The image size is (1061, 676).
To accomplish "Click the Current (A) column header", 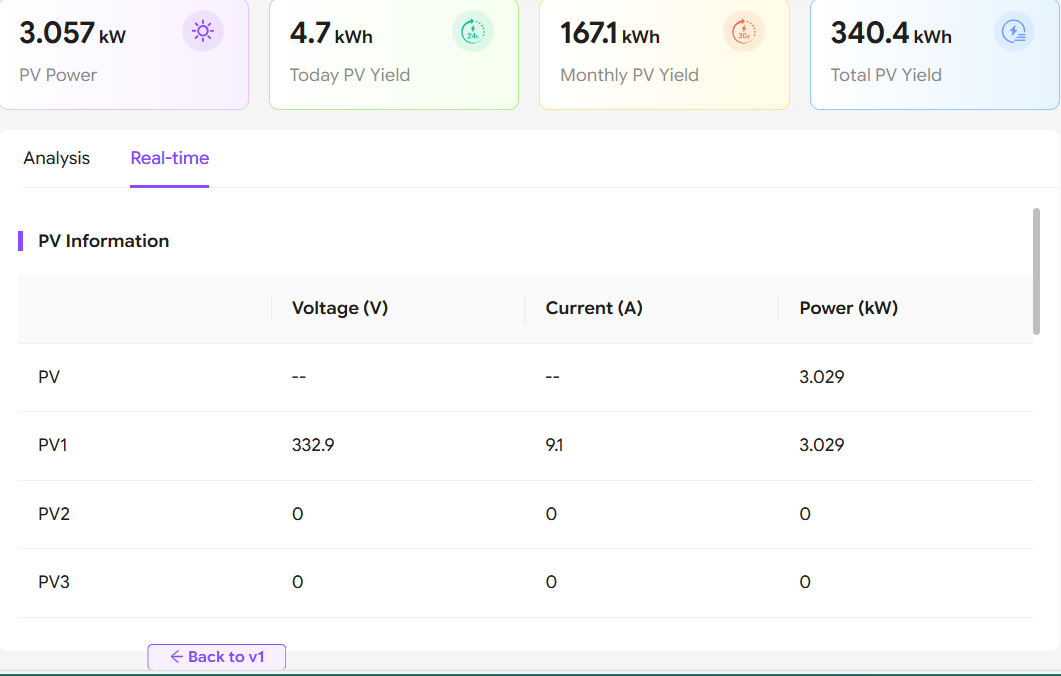I will click(x=594, y=308).
